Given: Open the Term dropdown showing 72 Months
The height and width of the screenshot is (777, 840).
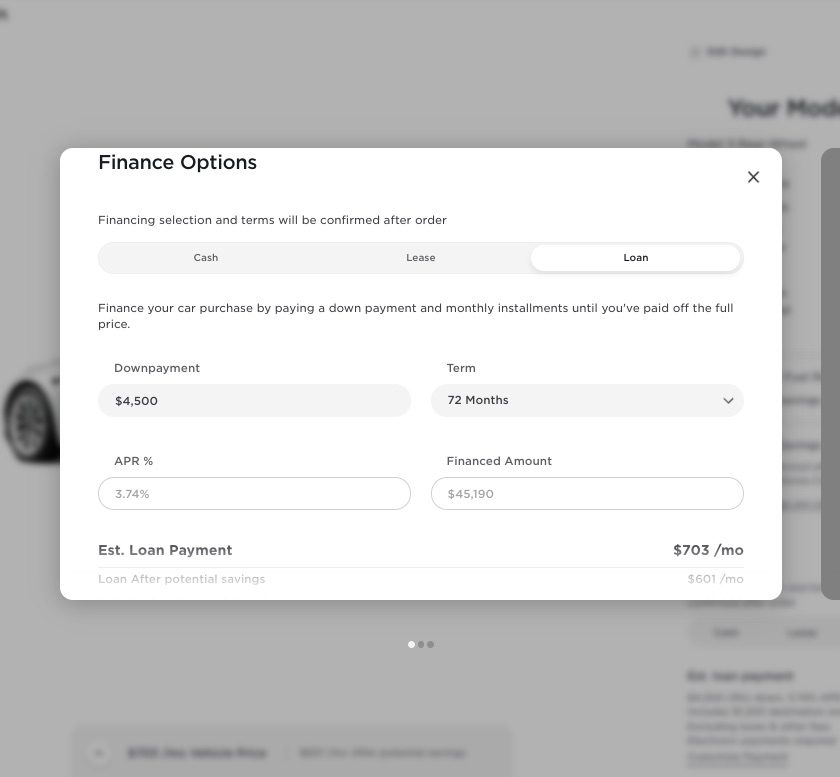Looking at the screenshot, I should tap(587, 400).
